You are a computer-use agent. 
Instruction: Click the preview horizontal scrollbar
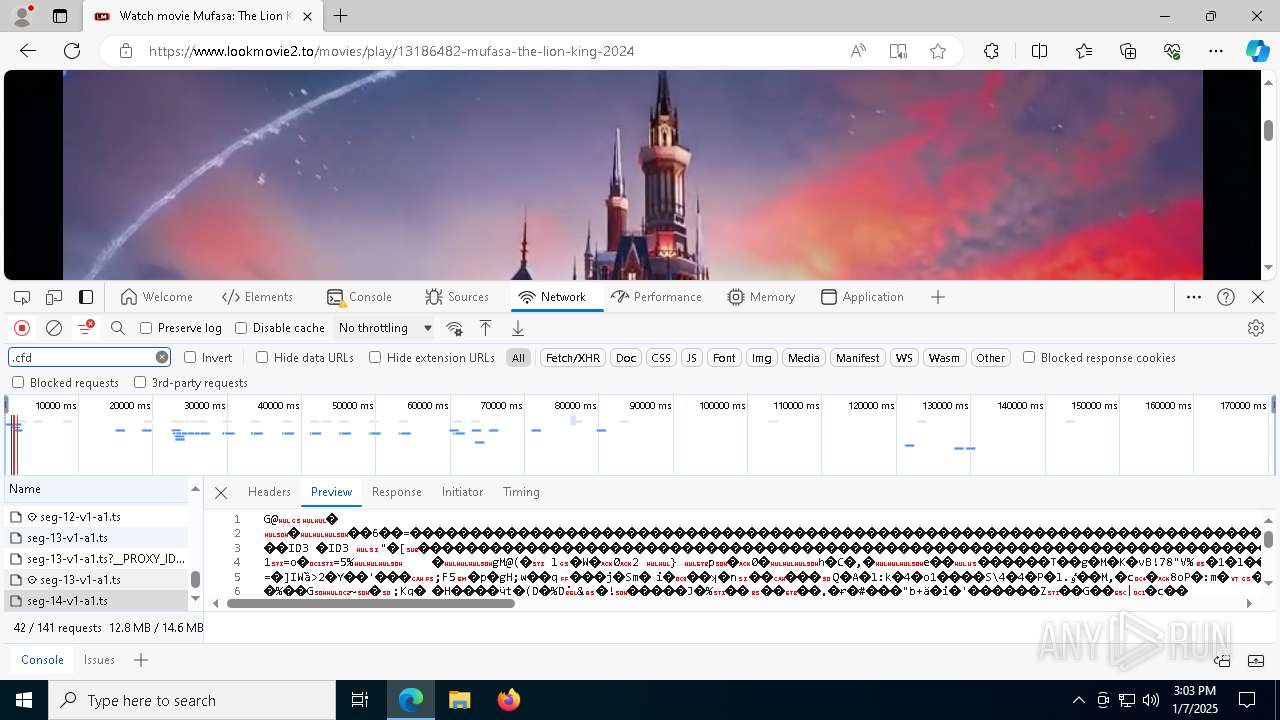(370, 603)
